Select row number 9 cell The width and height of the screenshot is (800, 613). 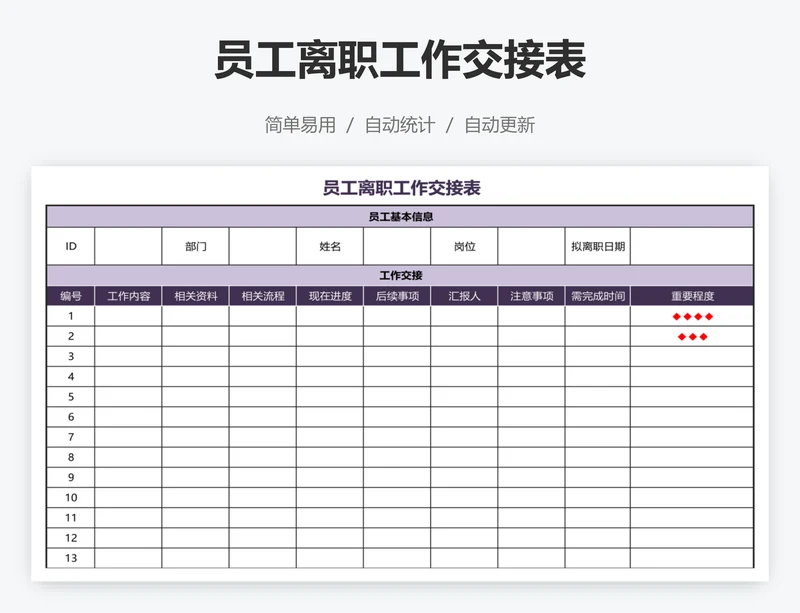(x=70, y=477)
